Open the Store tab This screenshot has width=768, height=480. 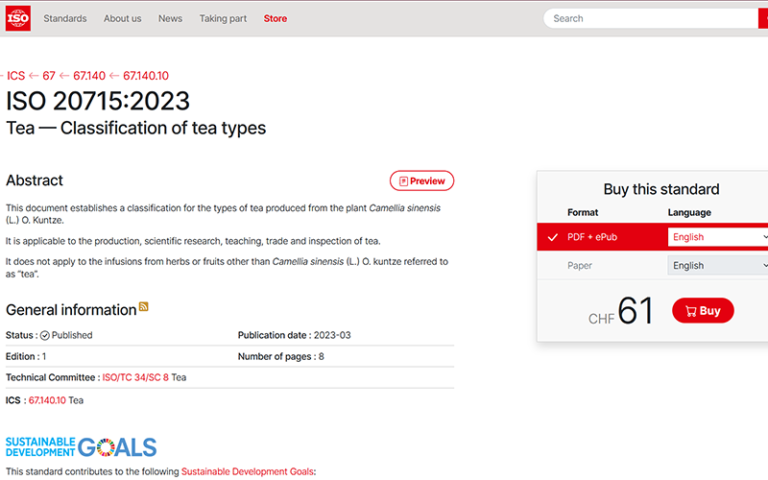[275, 19]
